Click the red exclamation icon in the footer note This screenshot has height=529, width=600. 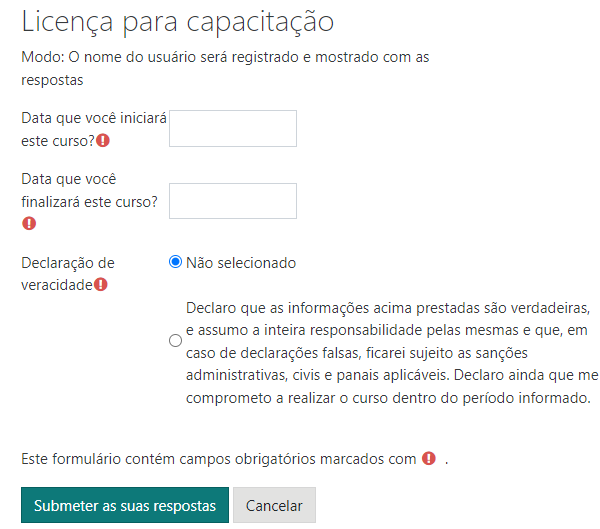pos(429,458)
